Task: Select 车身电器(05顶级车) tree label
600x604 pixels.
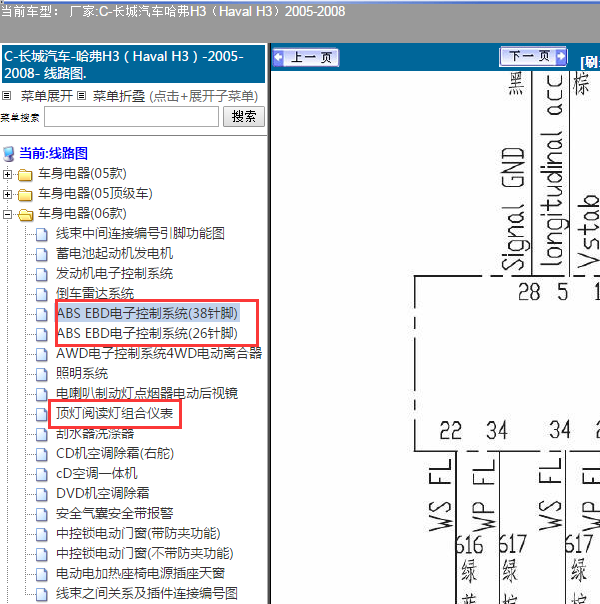Action: pyautogui.click(x=95, y=193)
